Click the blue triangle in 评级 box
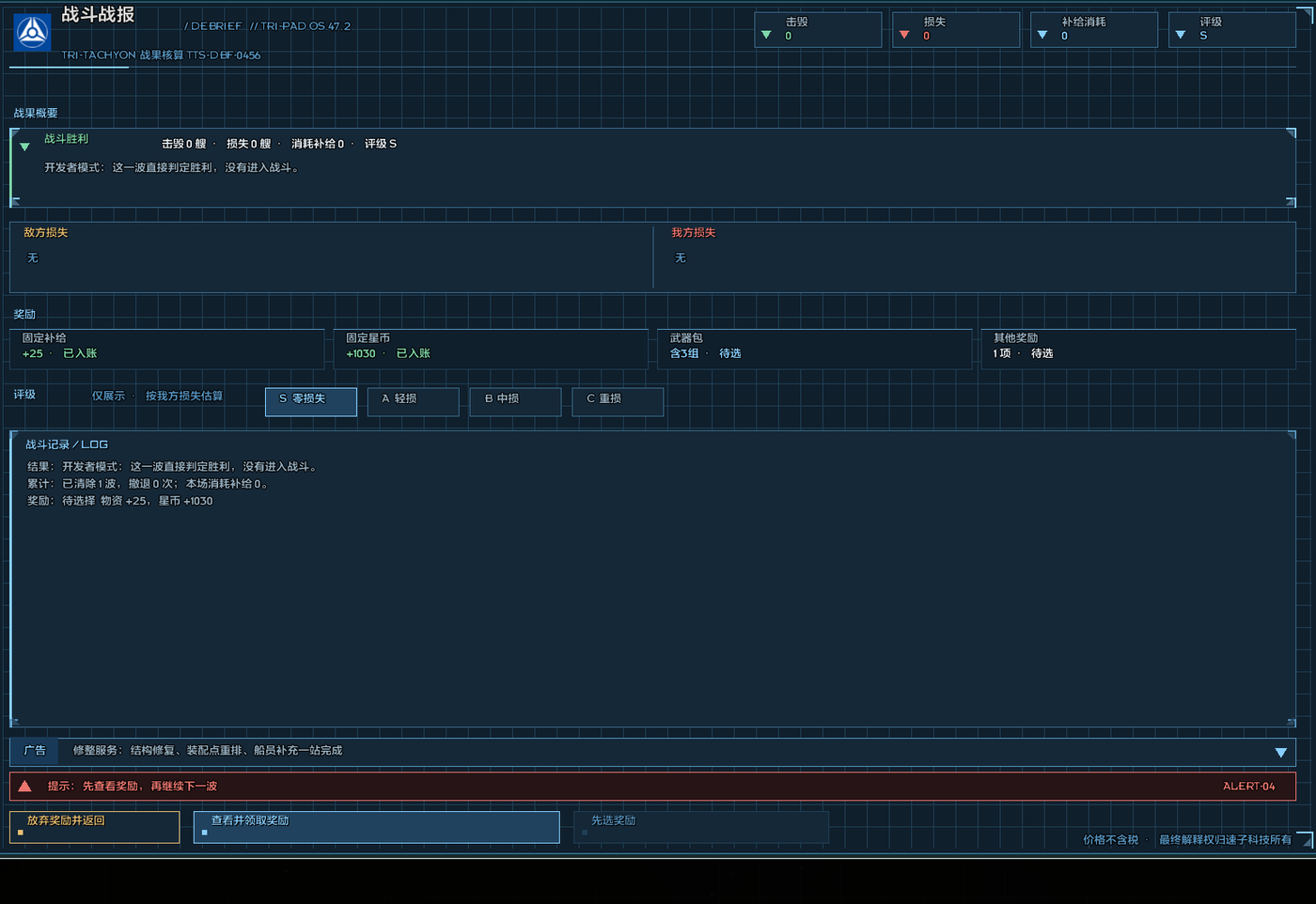Image resolution: width=1316 pixels, height=904 pixels. pyautogui.click(x=1181, y=35)
